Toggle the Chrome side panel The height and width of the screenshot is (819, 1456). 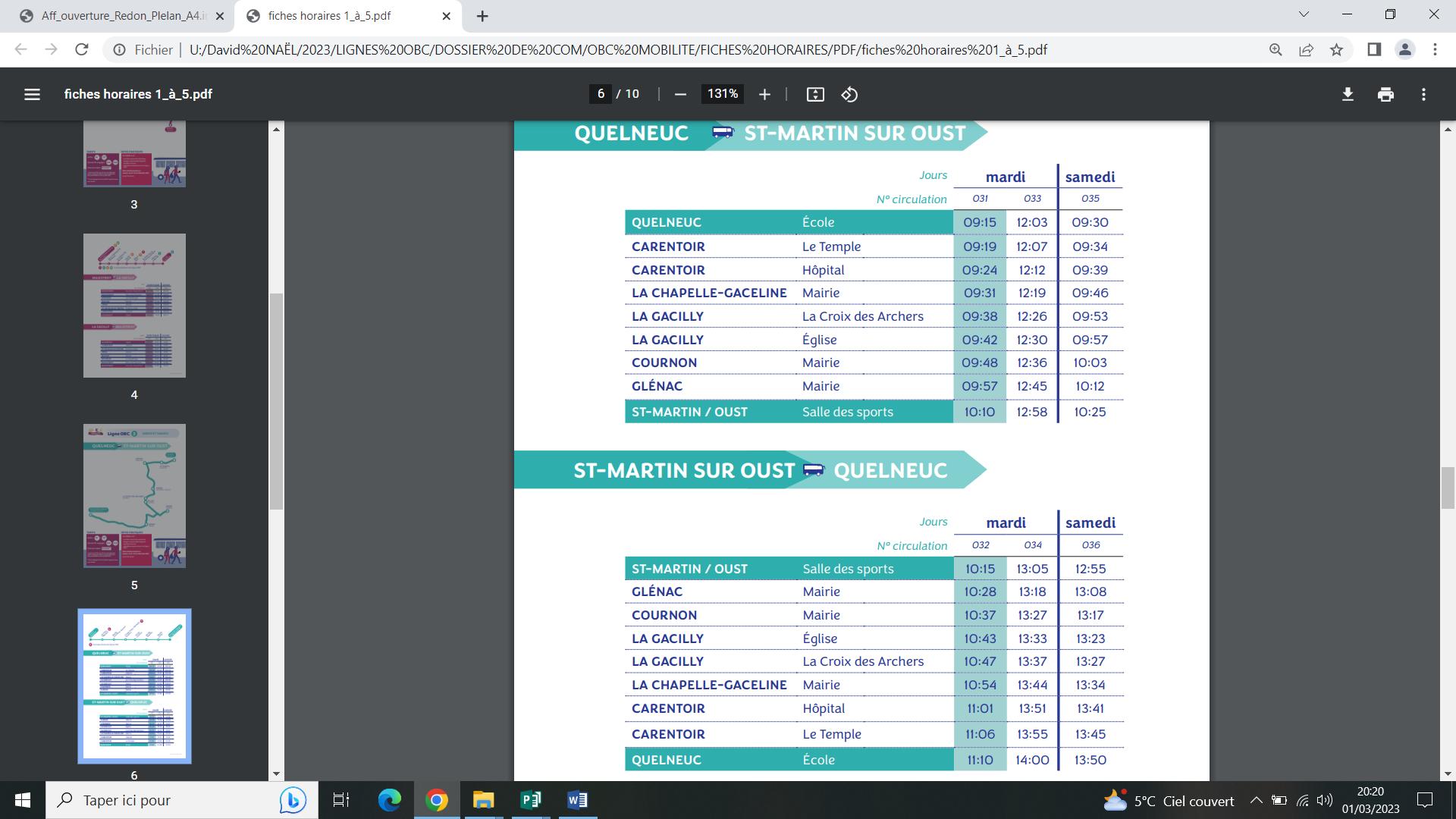pos(1373,50)
